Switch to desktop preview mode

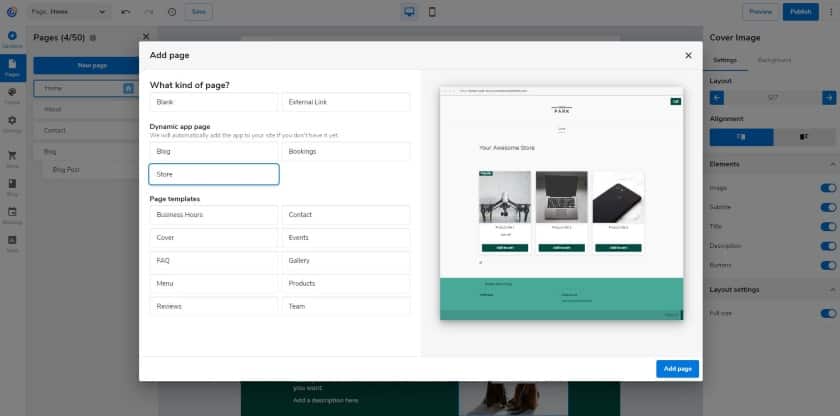[409, 12]
